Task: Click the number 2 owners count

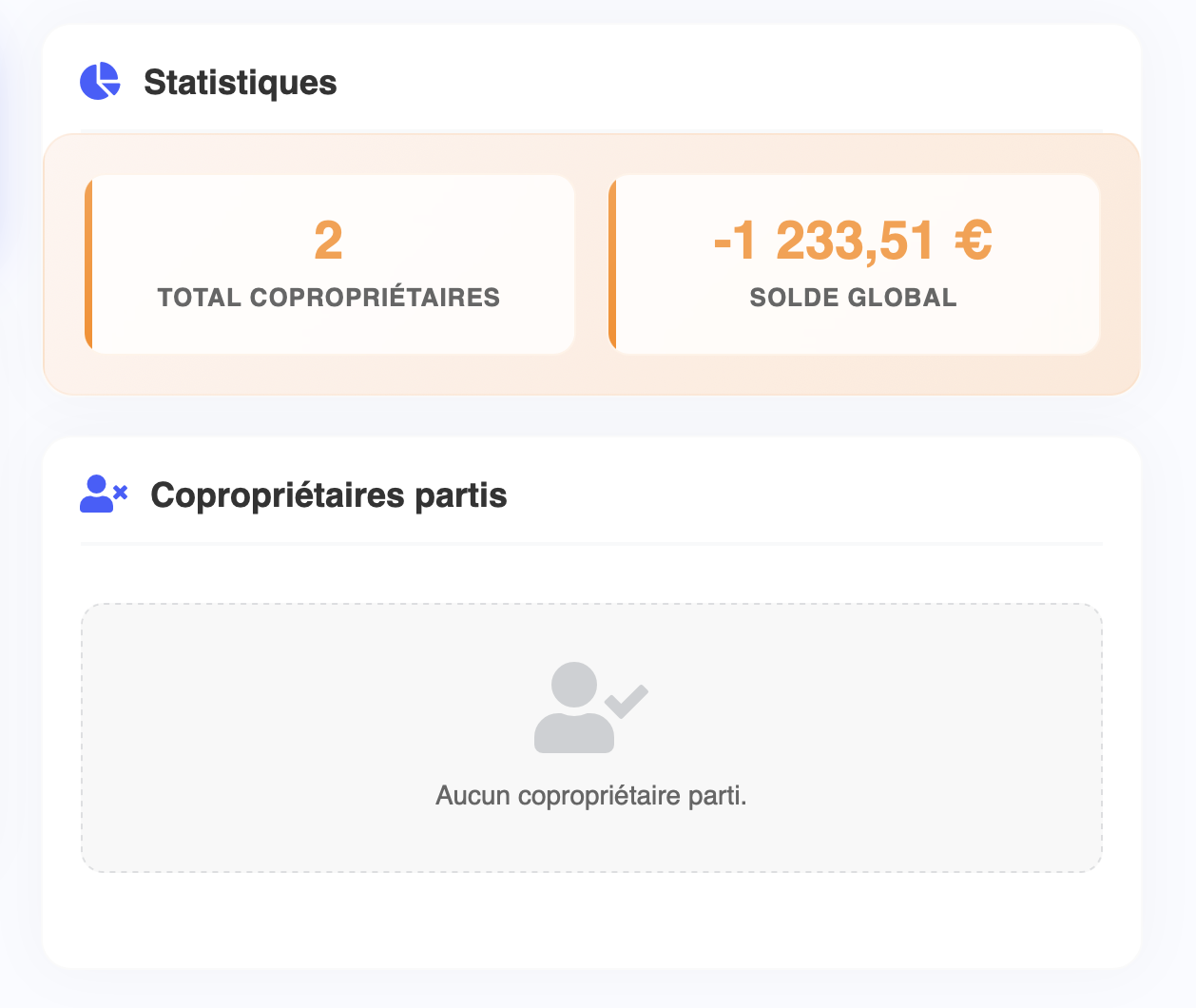Action: (328, 241)
